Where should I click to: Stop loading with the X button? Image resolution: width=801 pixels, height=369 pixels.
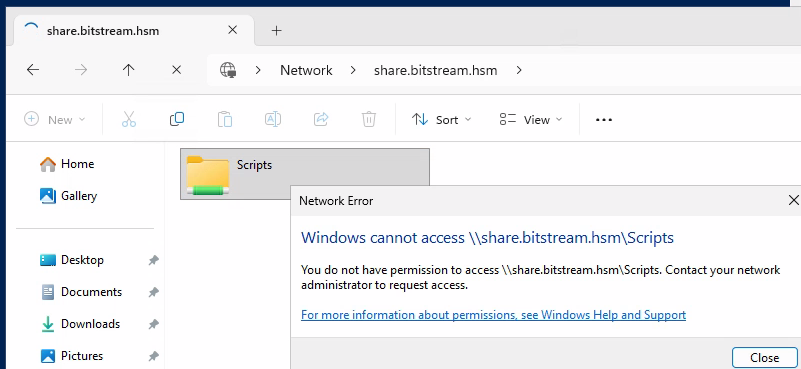point(176,70)
